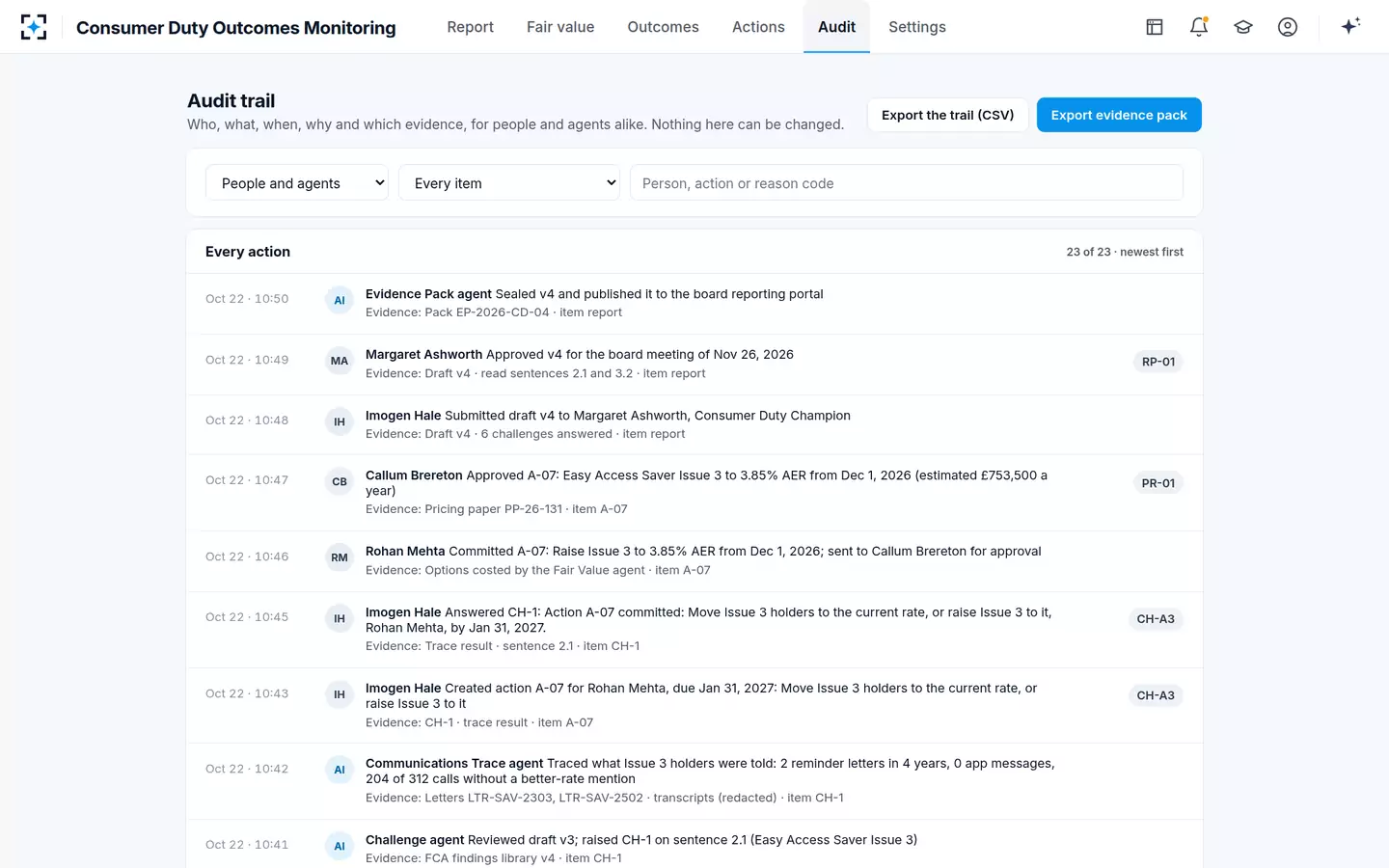This screenshot has height=868, width=1389.
Task: Click the 23 of 23 newest first label
Action: click(1125, 252)
